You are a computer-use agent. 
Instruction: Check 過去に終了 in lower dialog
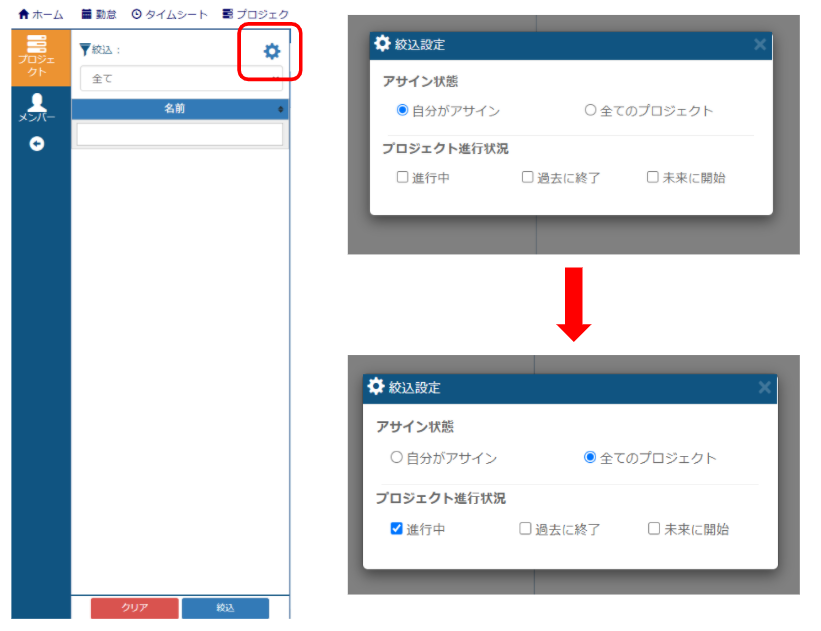(525, 528)
